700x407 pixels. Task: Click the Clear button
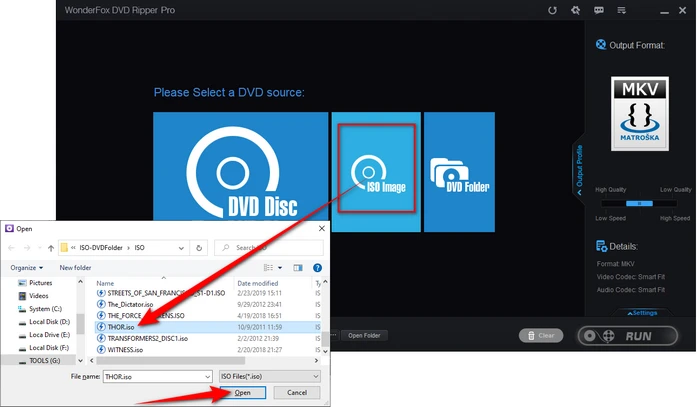[541, 336]
